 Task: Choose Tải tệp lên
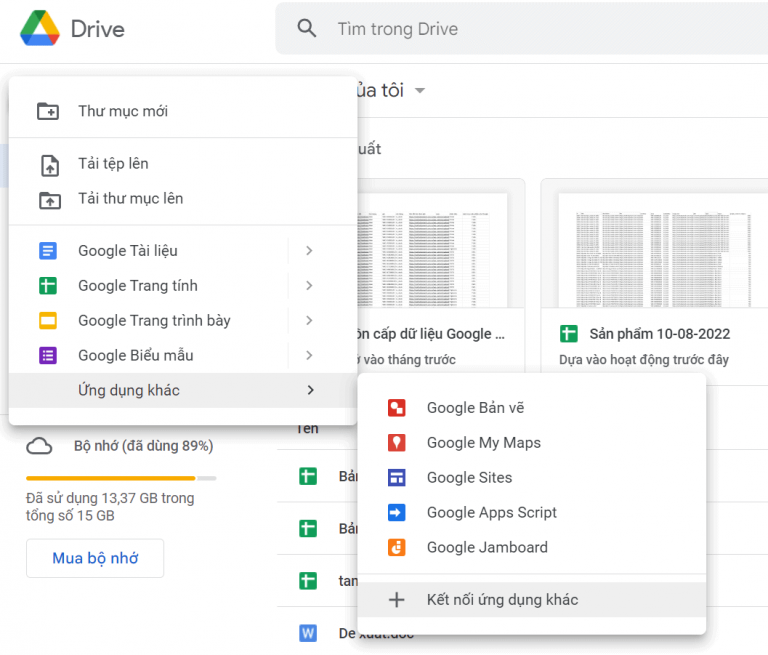183,164
